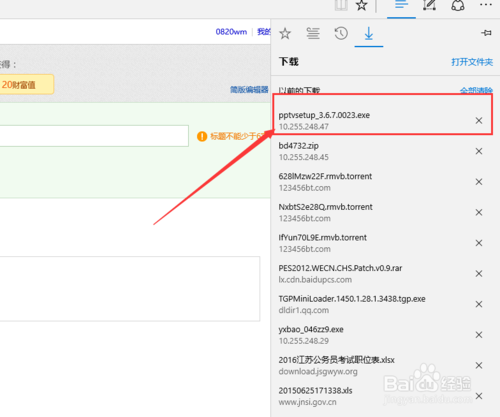The width and height of the screenshot is (500, 417).
Task: Remove yxbao_046zz9.exe from downloads list
Action: pyautogui.click(x=479, y=335)
